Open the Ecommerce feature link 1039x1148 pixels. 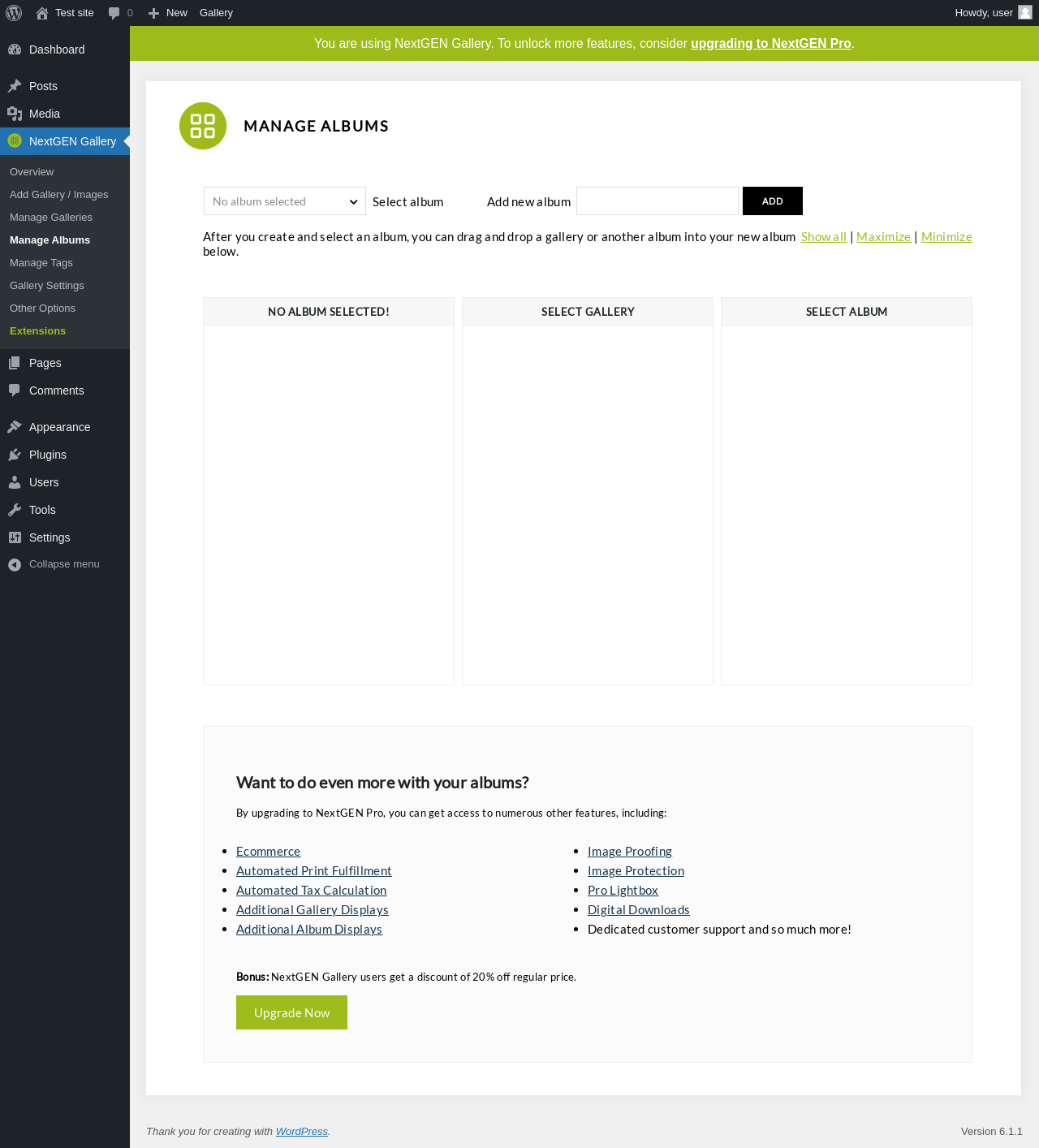tap(268, 852)
